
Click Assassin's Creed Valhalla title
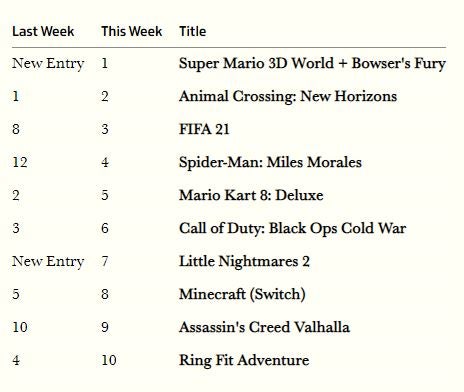pos(264,327)
